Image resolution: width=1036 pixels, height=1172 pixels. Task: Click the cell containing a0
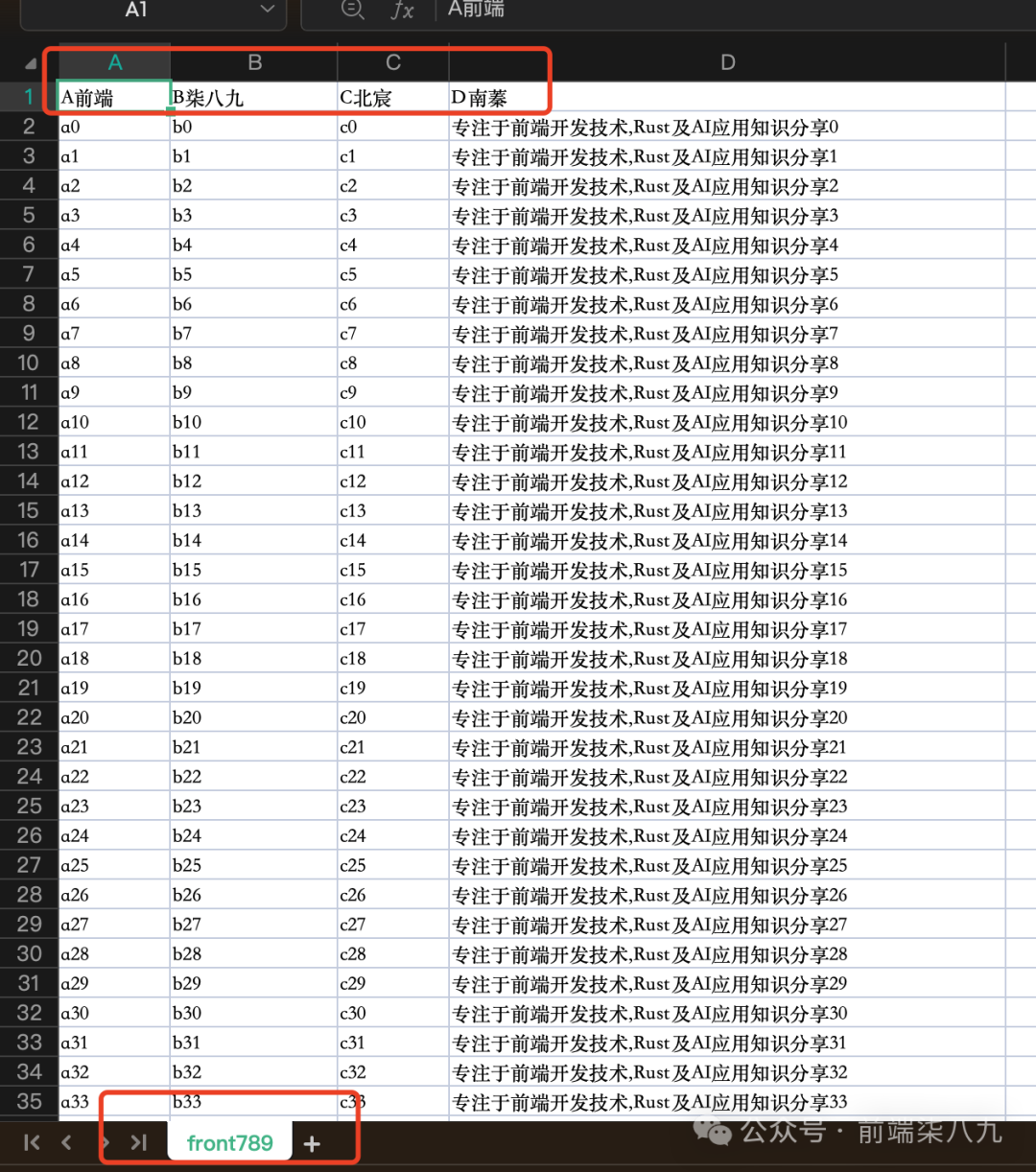115,126
